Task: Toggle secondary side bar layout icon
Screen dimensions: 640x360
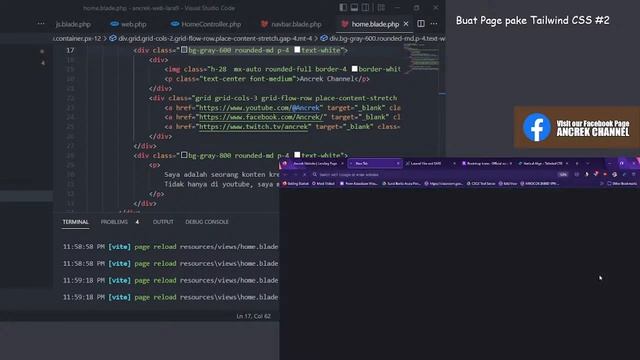Action: [x=365, y=7]
